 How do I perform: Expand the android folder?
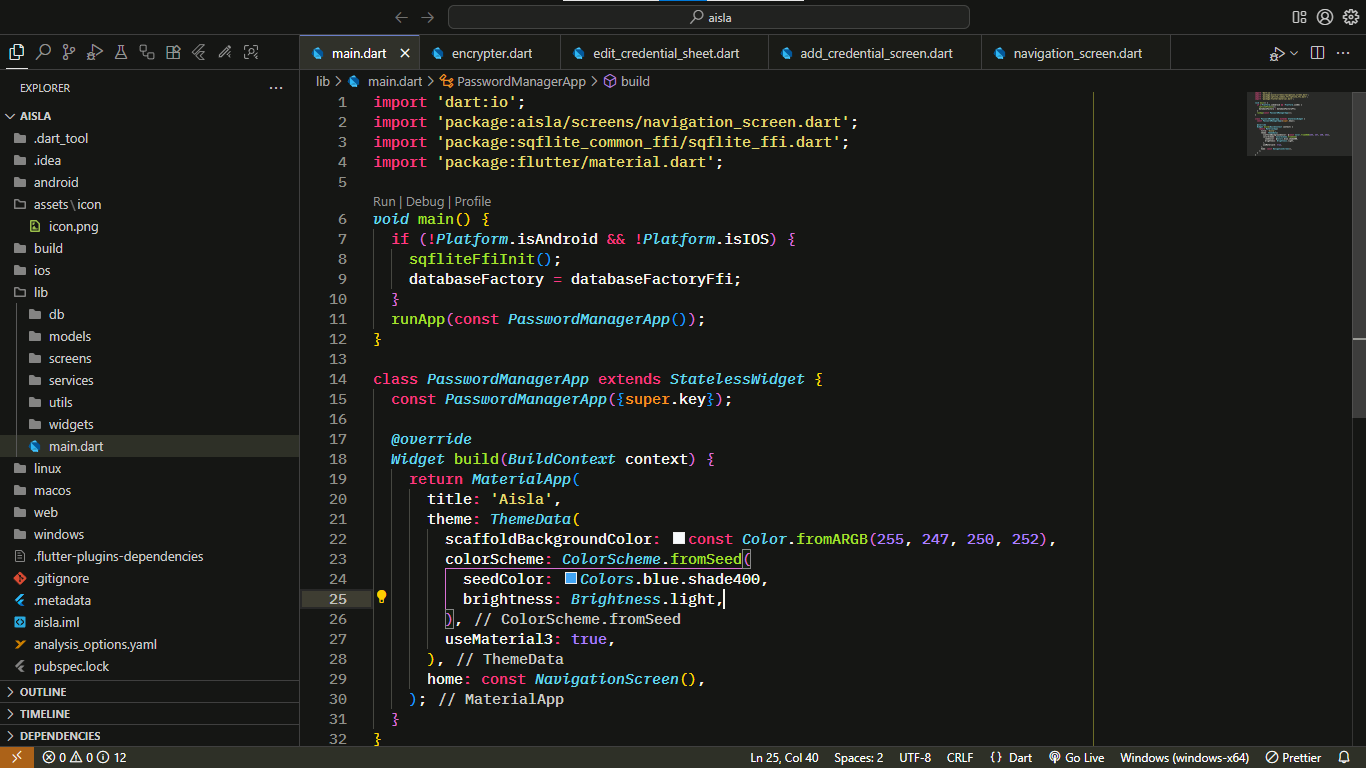pyautogui.click(x=150, y=182)
